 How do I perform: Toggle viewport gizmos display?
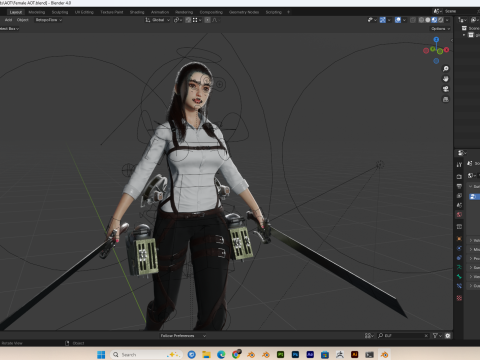(383, 20)
